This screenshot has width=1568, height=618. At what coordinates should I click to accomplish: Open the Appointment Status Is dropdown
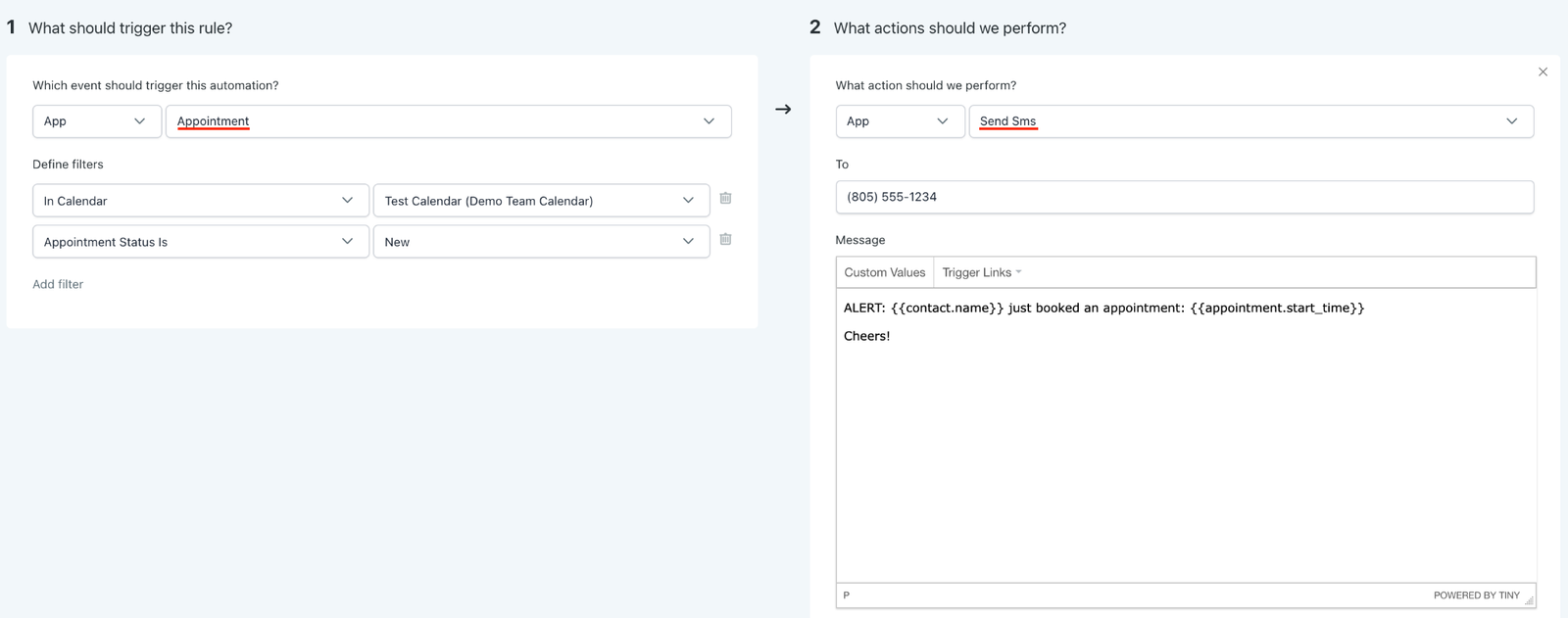(200, 242)
